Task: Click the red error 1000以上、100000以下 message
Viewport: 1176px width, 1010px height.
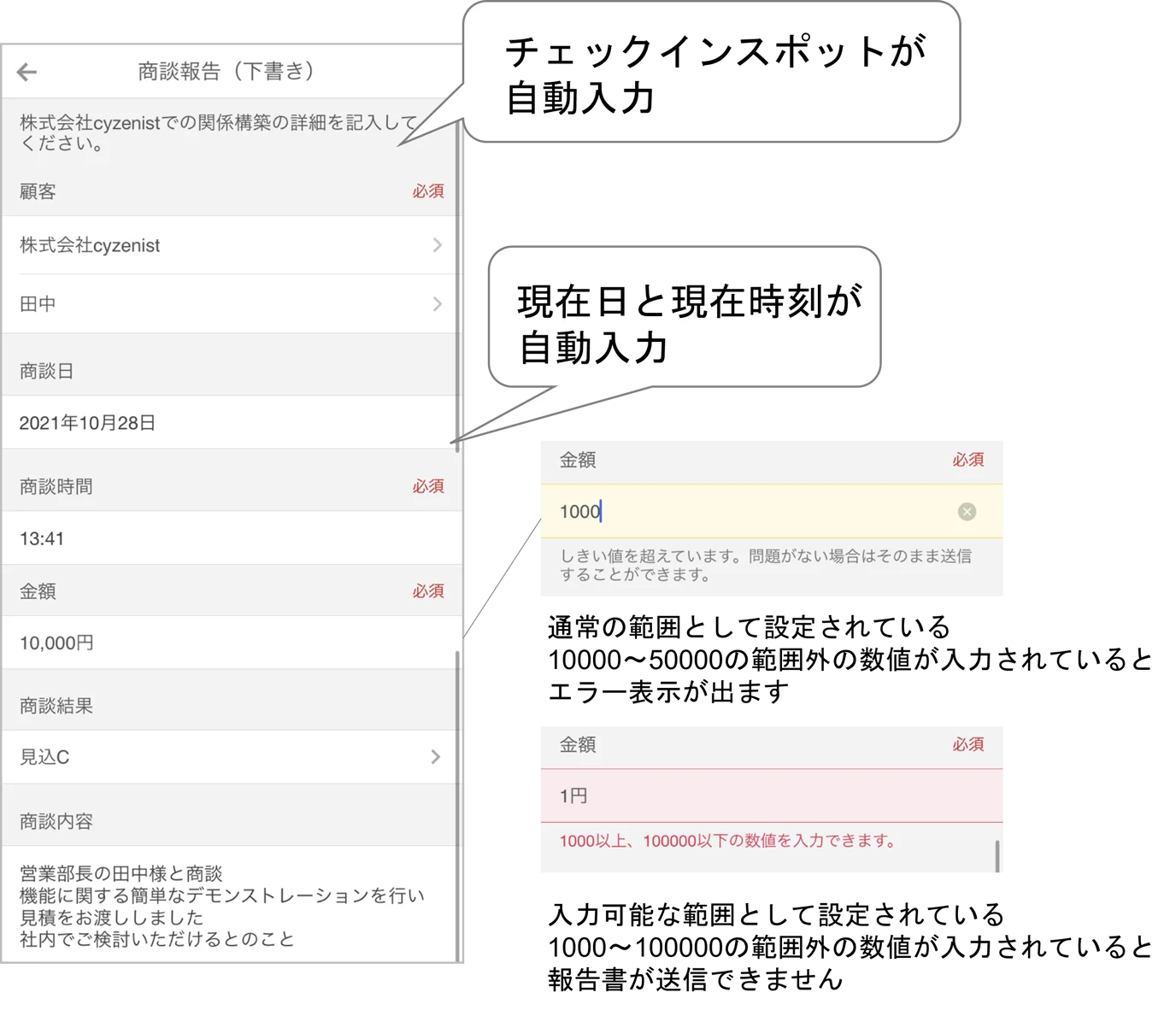Action: (728, 841)
